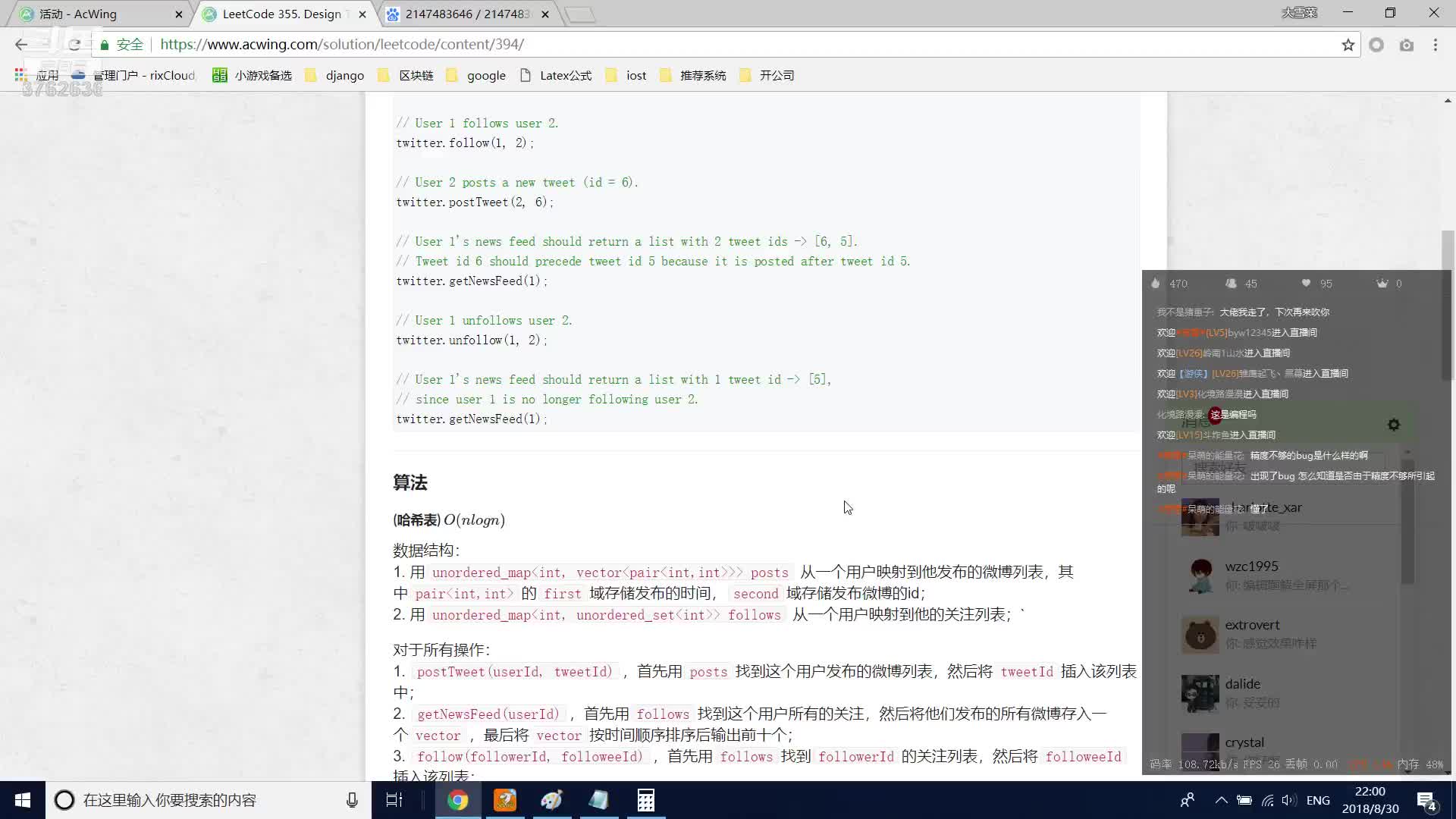The image size is (1456, 819).
Task: Open the volume control in tray
Action: point(1288,800)
